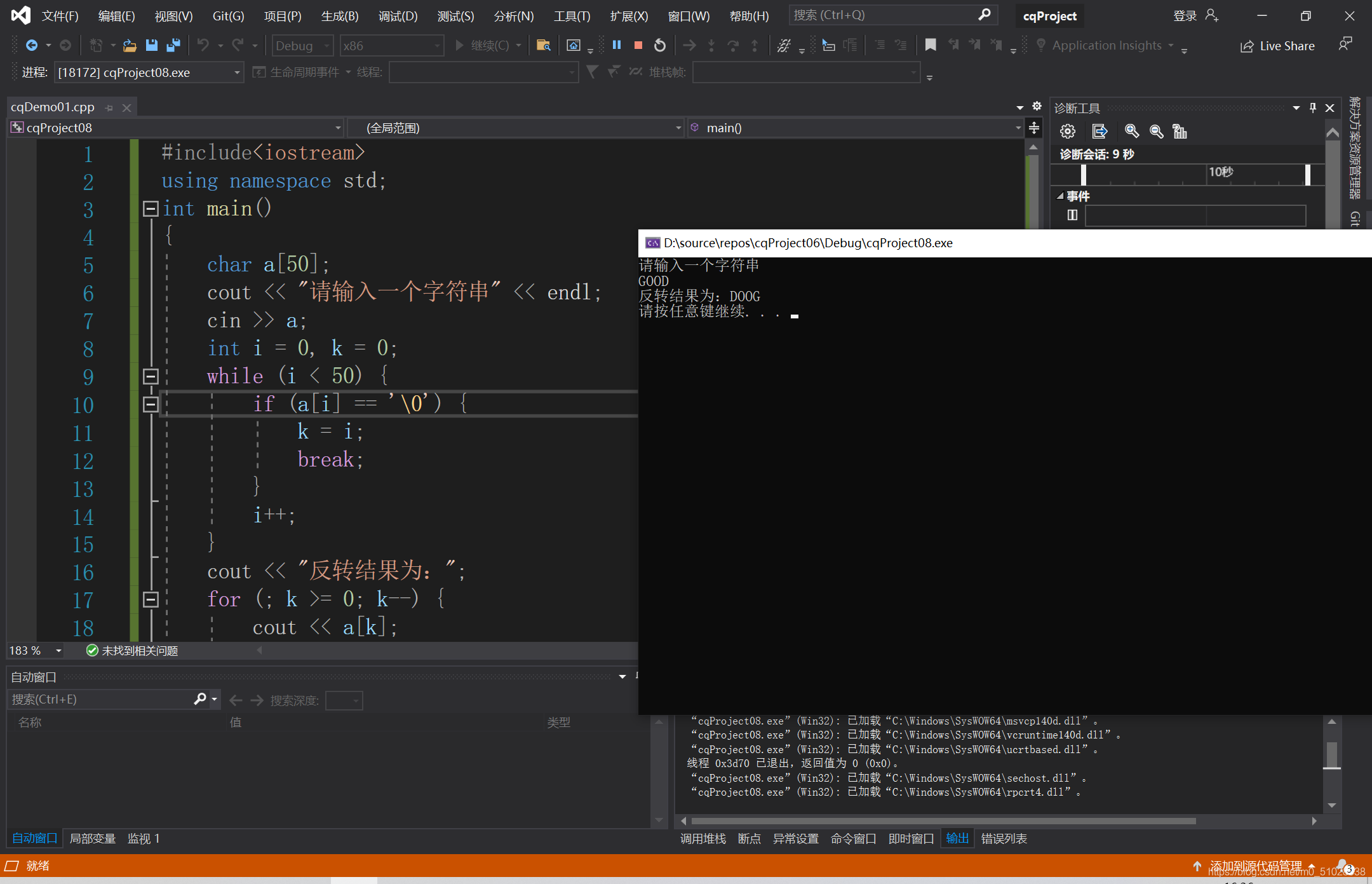Open the feedback icon beside Live Share

1345,45
